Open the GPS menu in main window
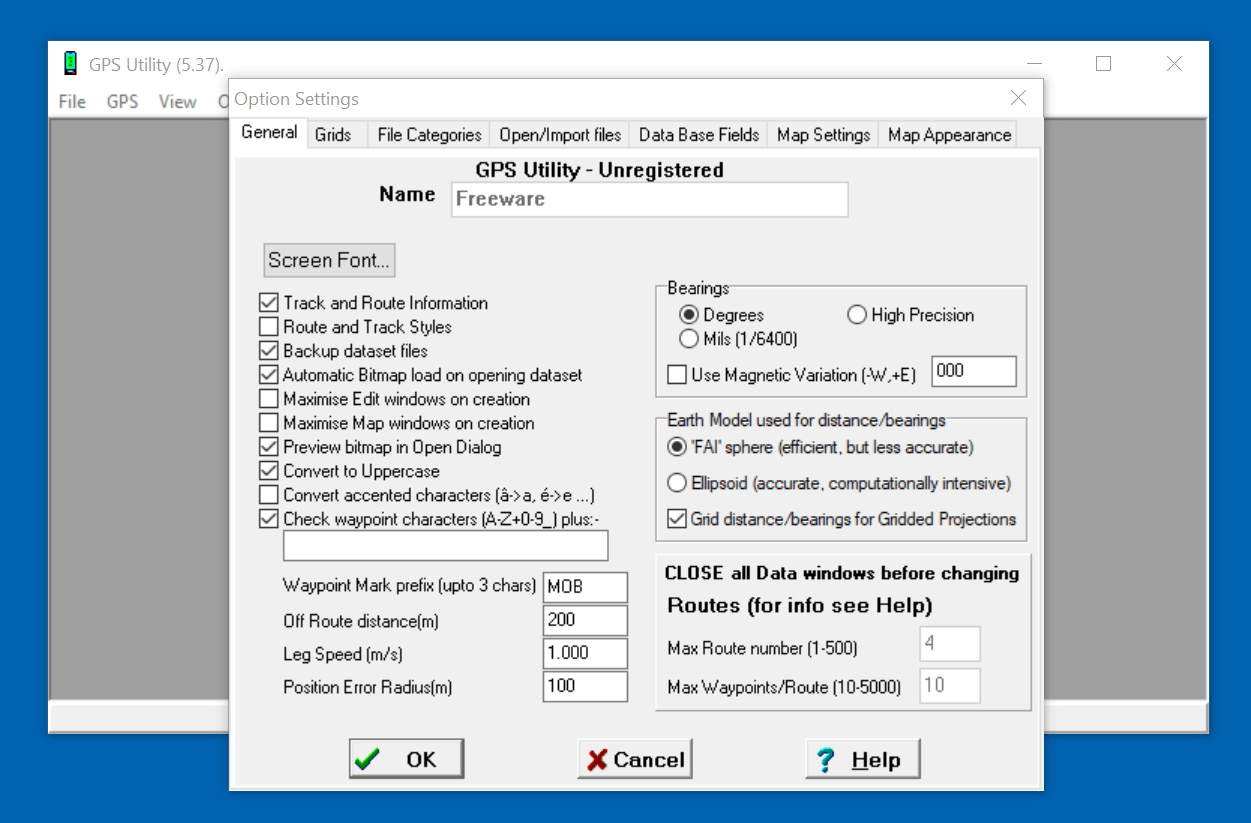 122,102
